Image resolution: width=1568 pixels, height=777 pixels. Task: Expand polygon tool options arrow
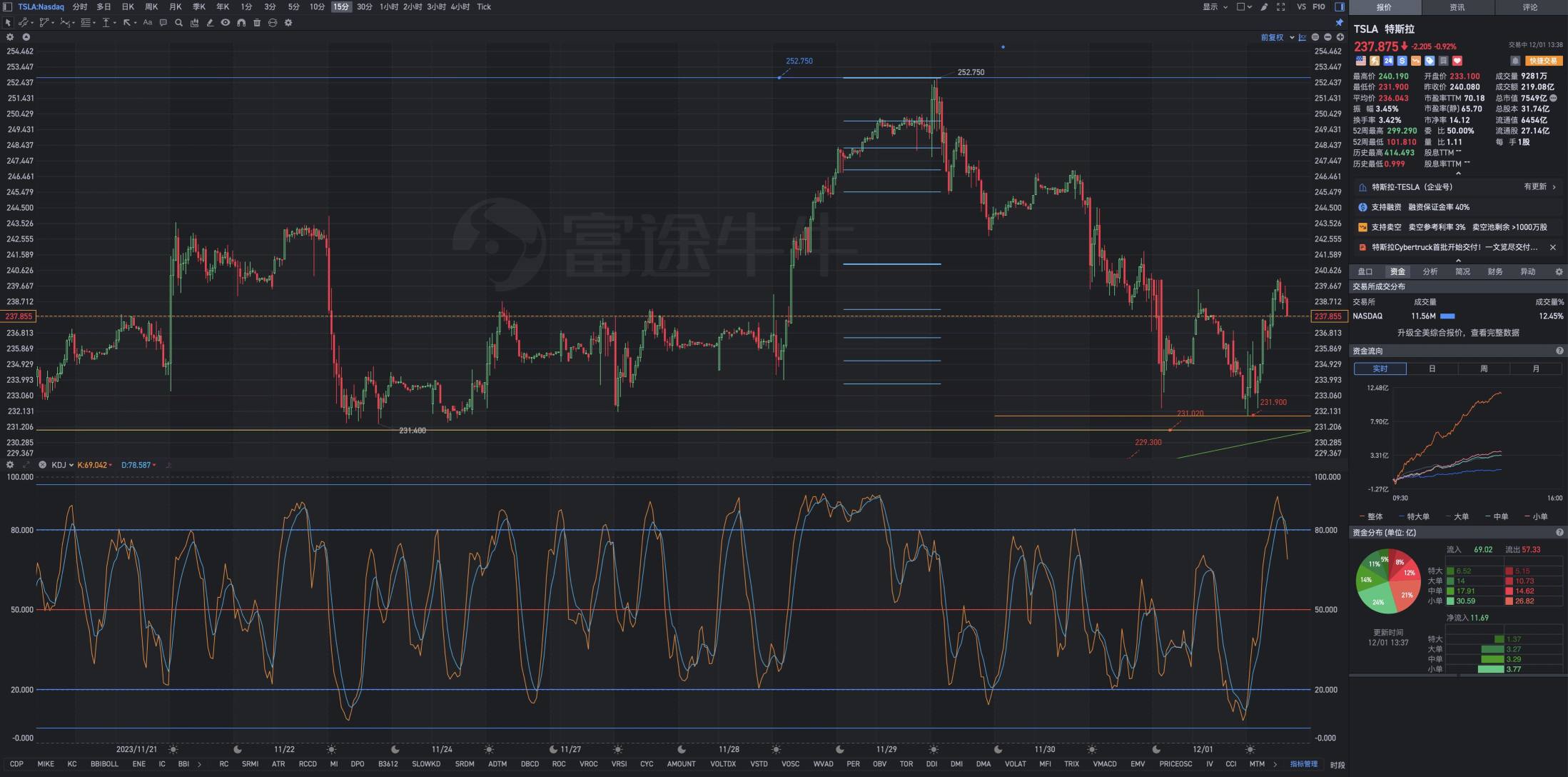tap(53, 23)
